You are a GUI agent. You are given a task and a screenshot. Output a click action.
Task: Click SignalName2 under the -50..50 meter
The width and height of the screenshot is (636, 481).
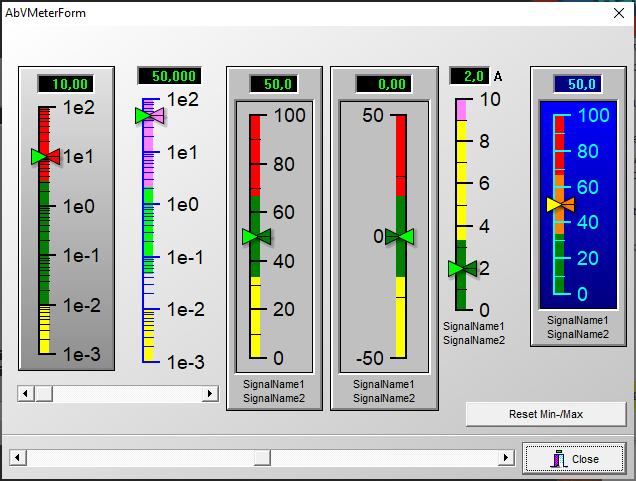point(384,398)
